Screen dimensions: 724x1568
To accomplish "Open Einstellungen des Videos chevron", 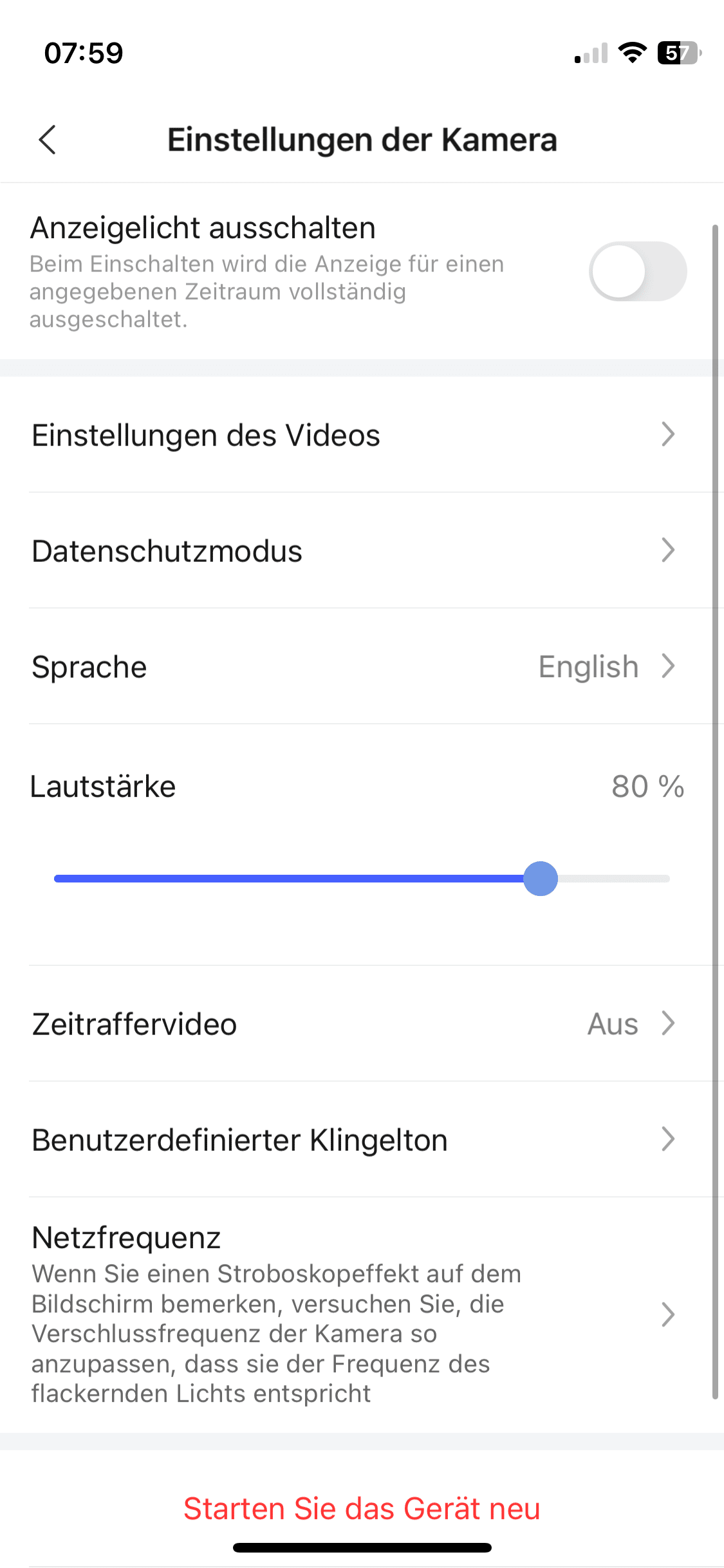I will pos(668,434).
